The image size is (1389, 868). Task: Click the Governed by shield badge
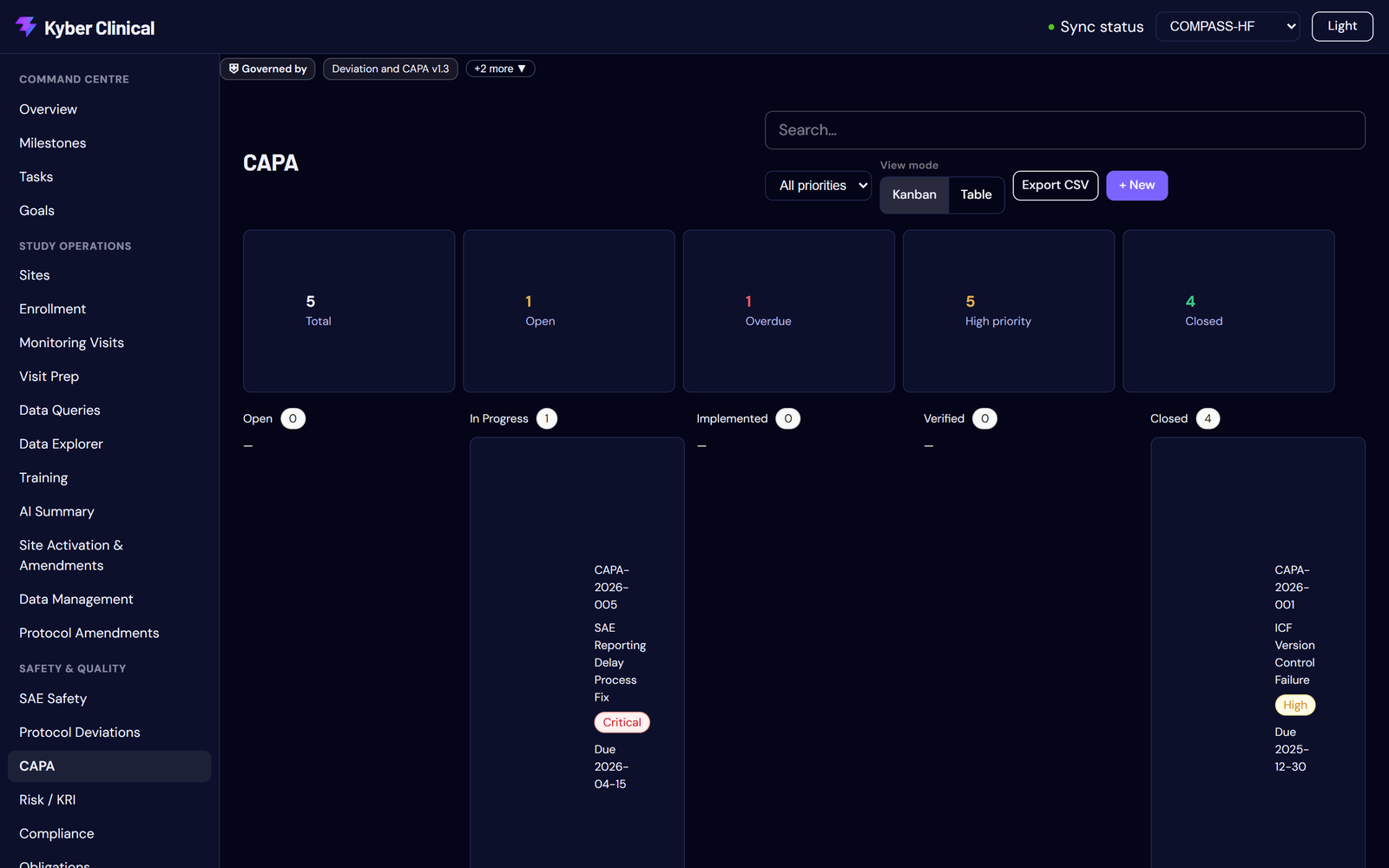pyautogui.click(x=267, y=69)
